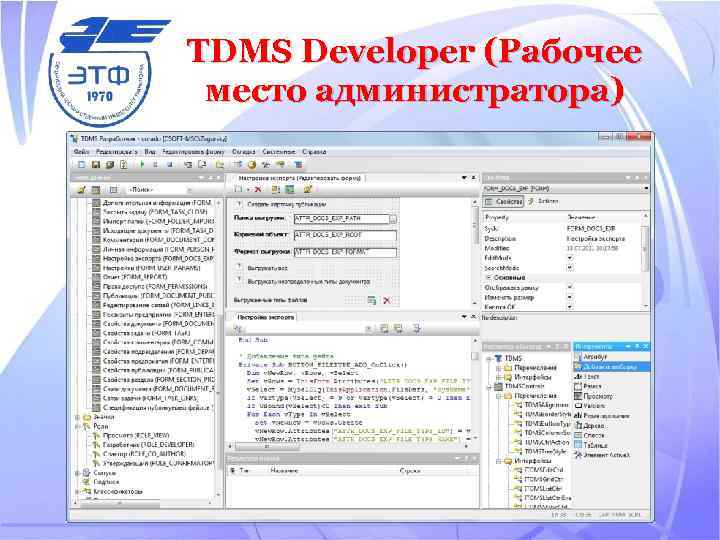Open the Вид menu
This screenshot has width=720, height=540.
[x=150, y=152]
